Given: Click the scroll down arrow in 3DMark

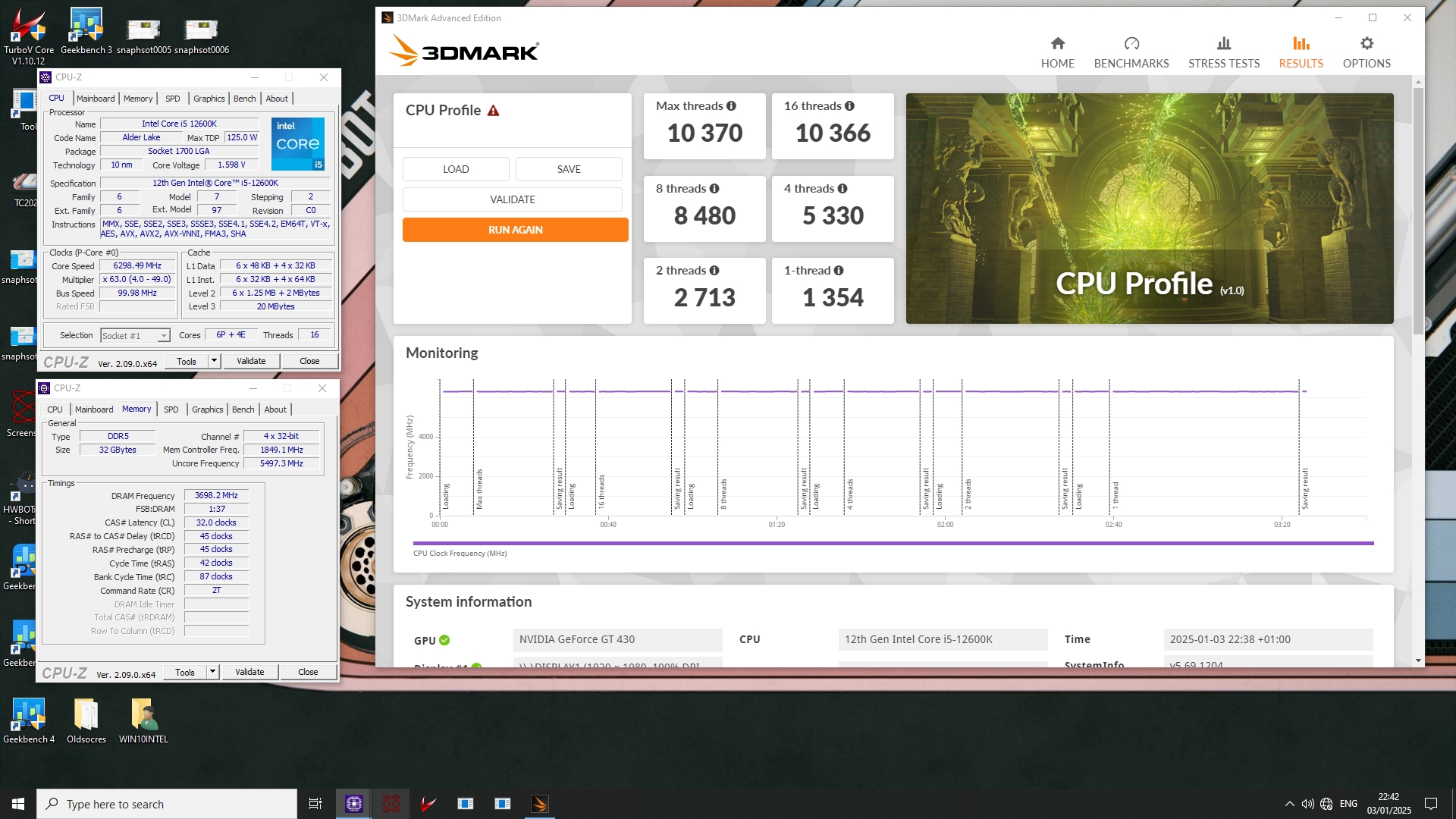Looking at the screenshot, I should [1418, 661].
